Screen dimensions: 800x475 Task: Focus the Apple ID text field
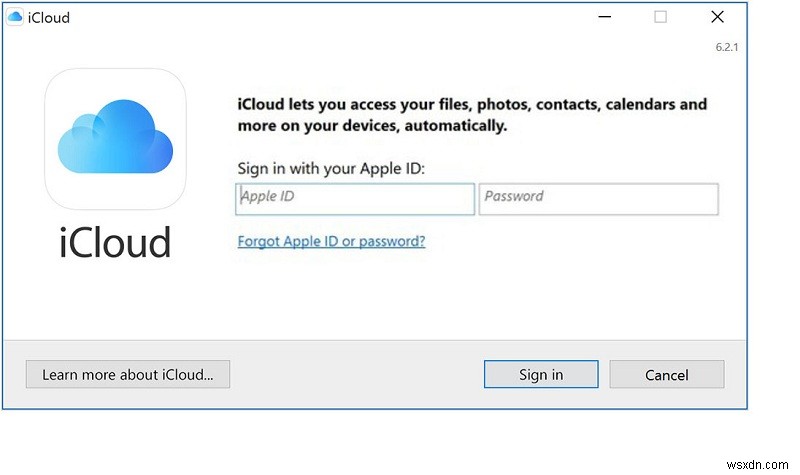click(x=355, y=199)
